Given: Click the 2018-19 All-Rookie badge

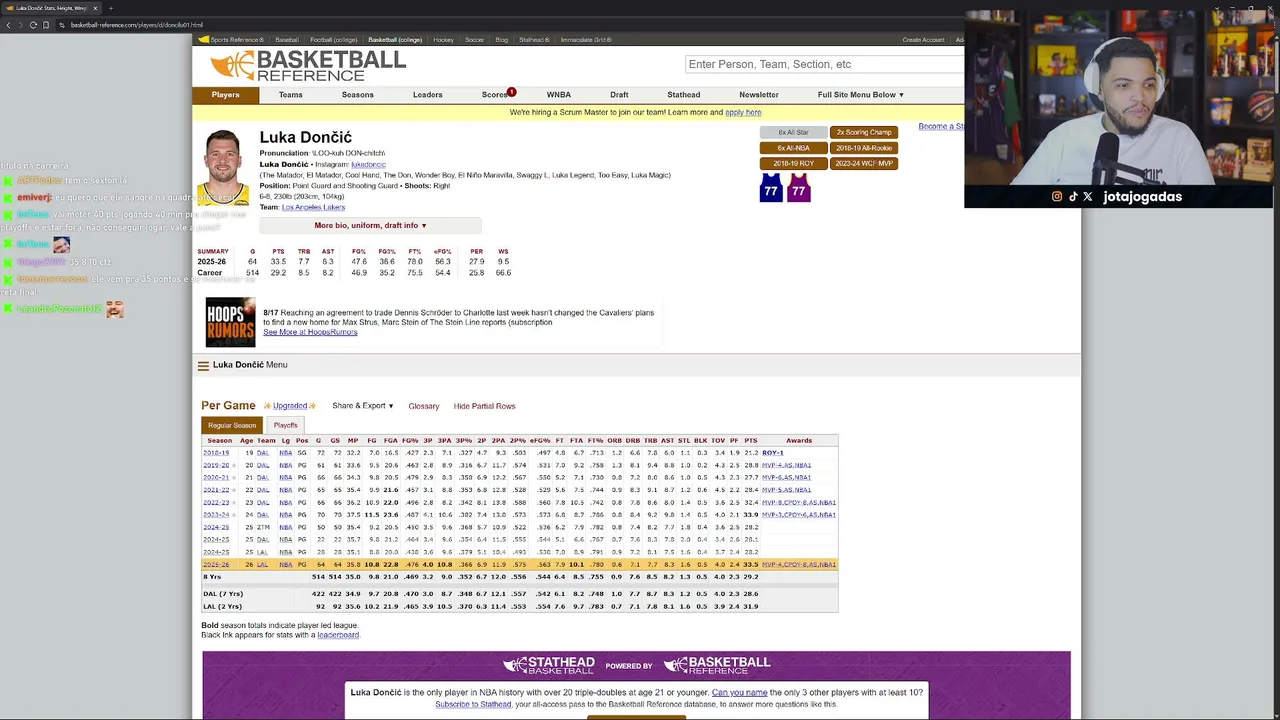Looking at the screenshot, I should [864, 148].
